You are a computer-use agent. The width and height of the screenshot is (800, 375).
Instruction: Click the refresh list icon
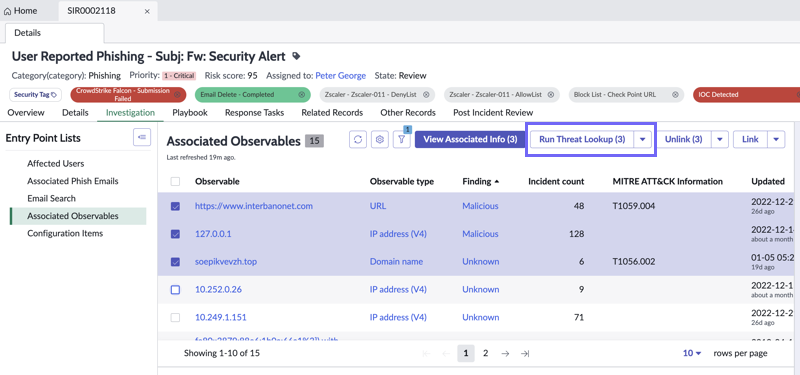358,139
